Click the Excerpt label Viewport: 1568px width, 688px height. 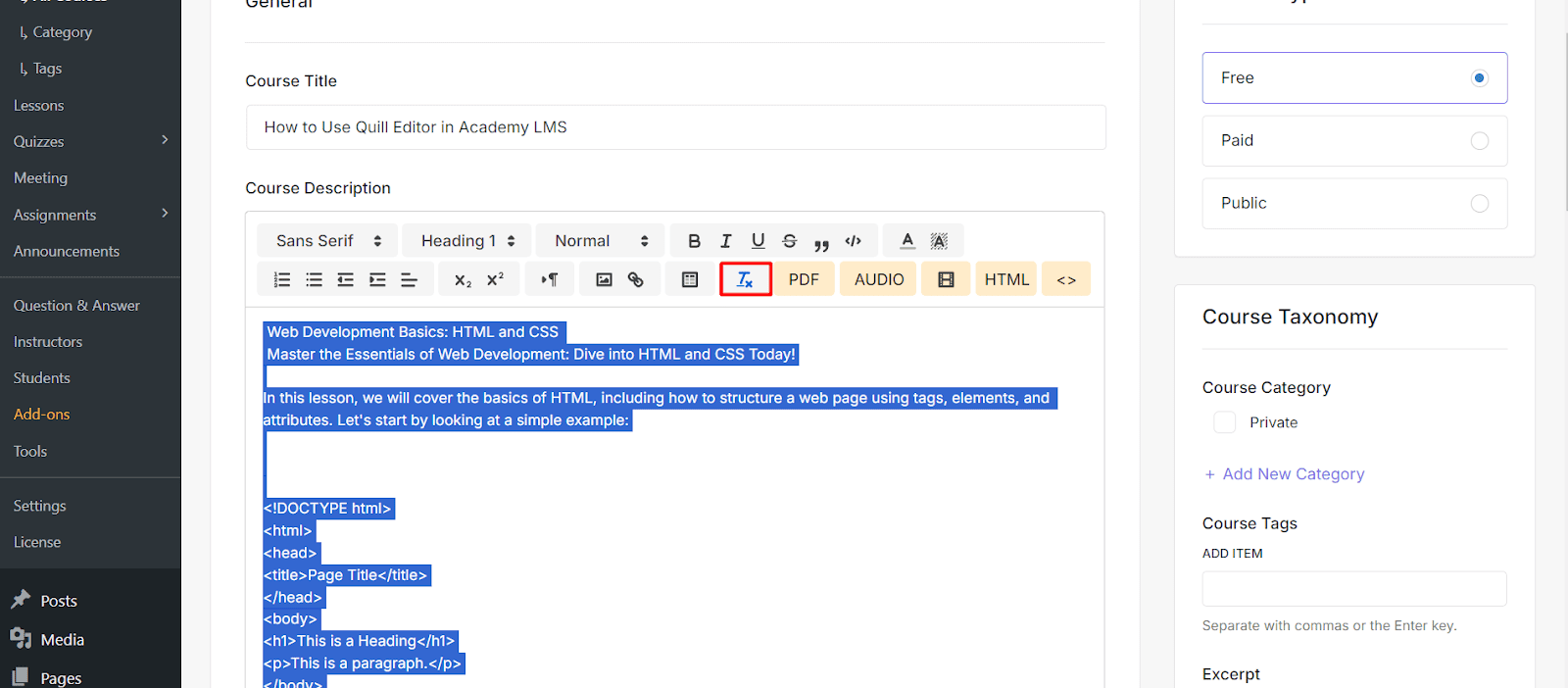pyautogui.click(x=1231, y=674)
